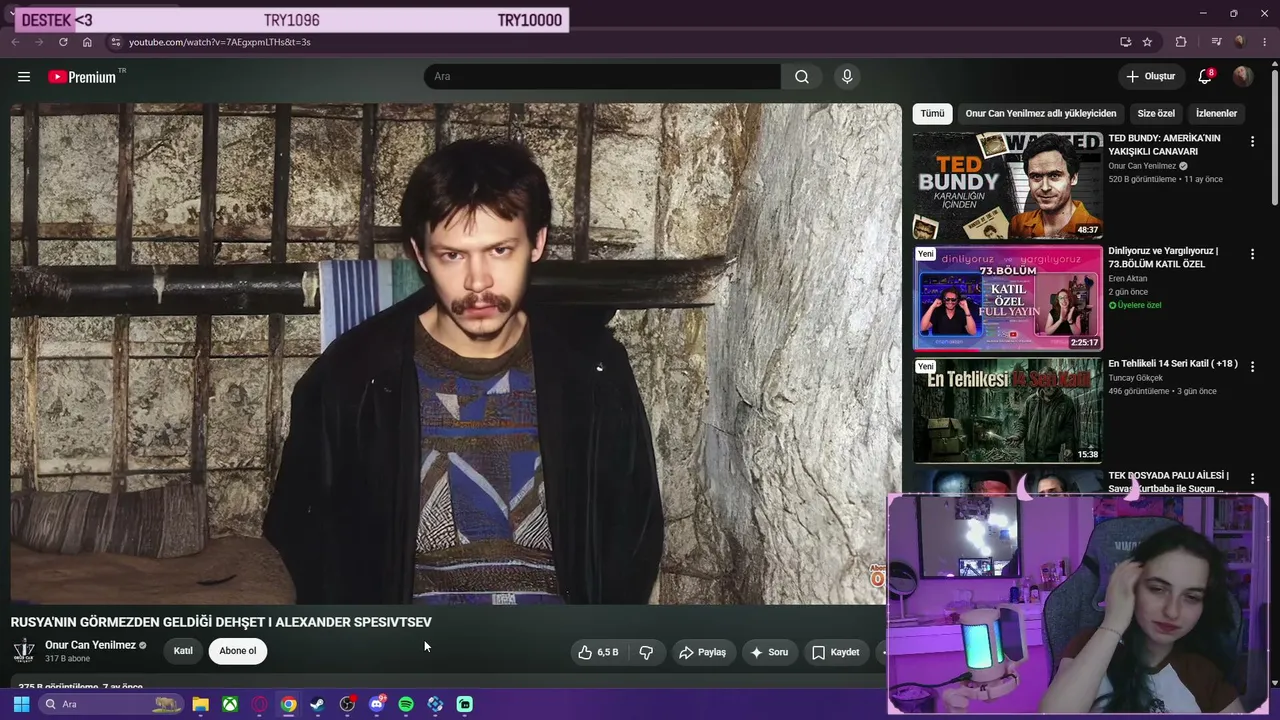The image size is (1280, 720).
Task: Open YouTube notifications bell
Action: pyautogui.click(x=1205, y=77)
